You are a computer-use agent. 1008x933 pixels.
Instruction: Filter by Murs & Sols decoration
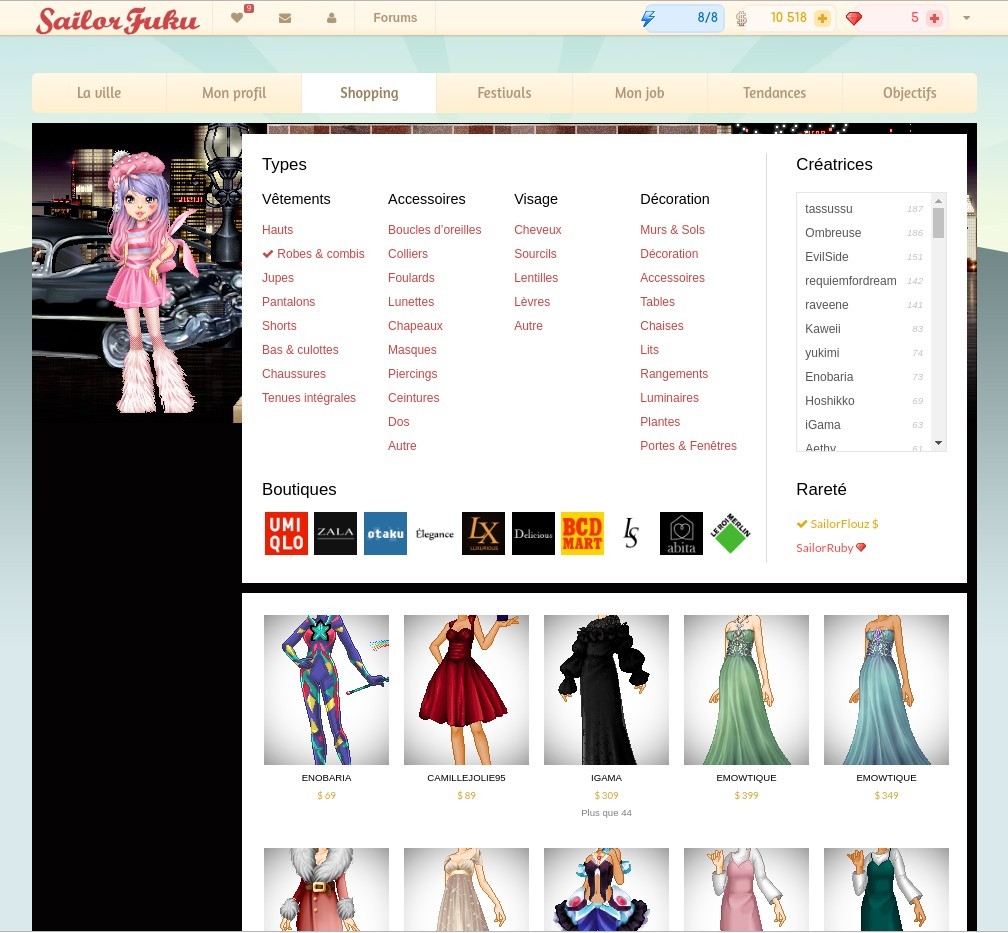tap(672, 230)
